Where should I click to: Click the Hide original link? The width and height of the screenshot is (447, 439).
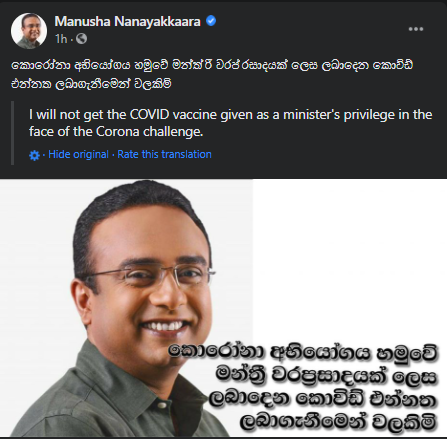click(78, 154)
